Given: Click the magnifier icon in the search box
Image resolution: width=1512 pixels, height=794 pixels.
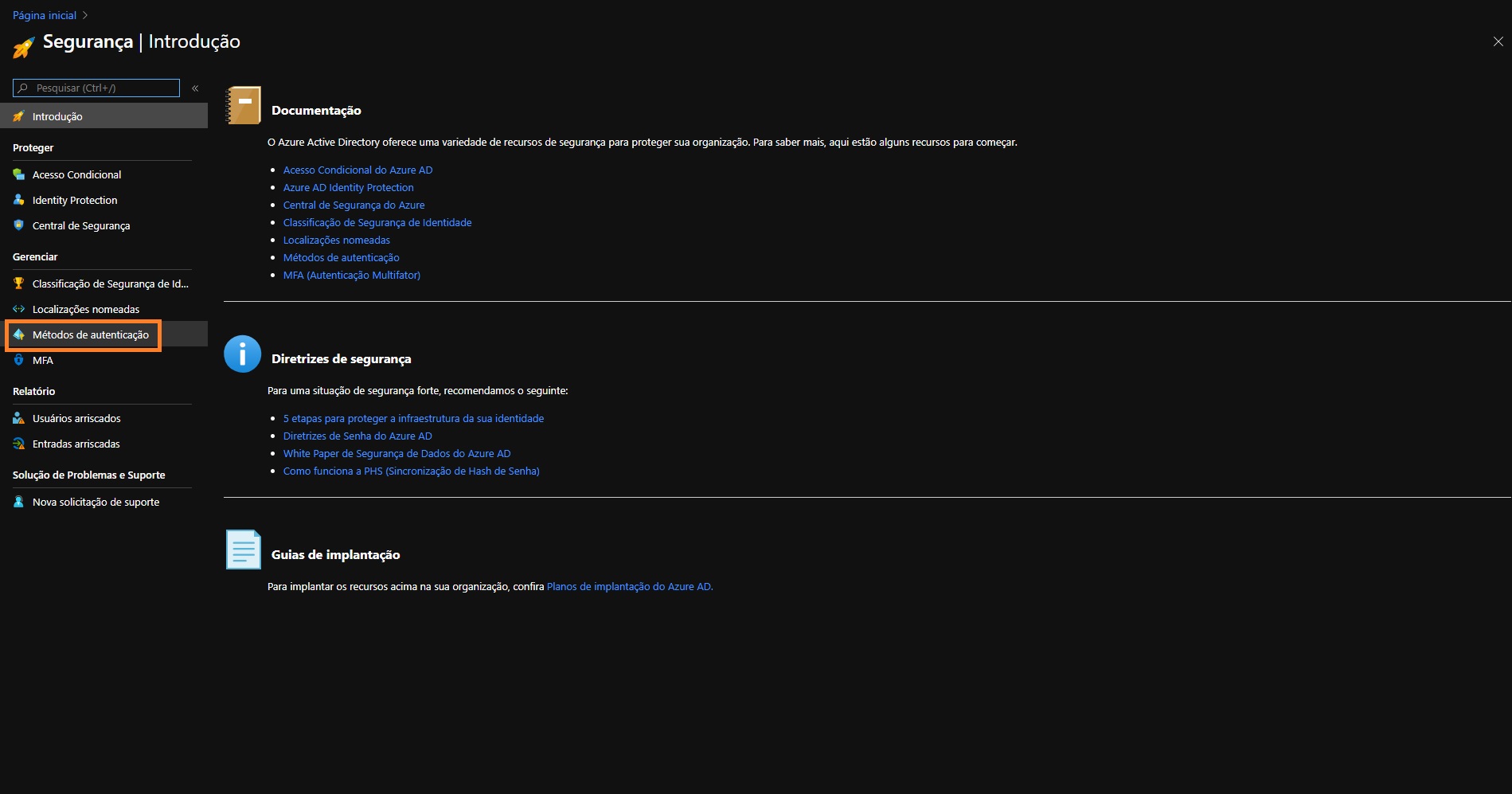Looking at the screenshot, I should [23, 88].
